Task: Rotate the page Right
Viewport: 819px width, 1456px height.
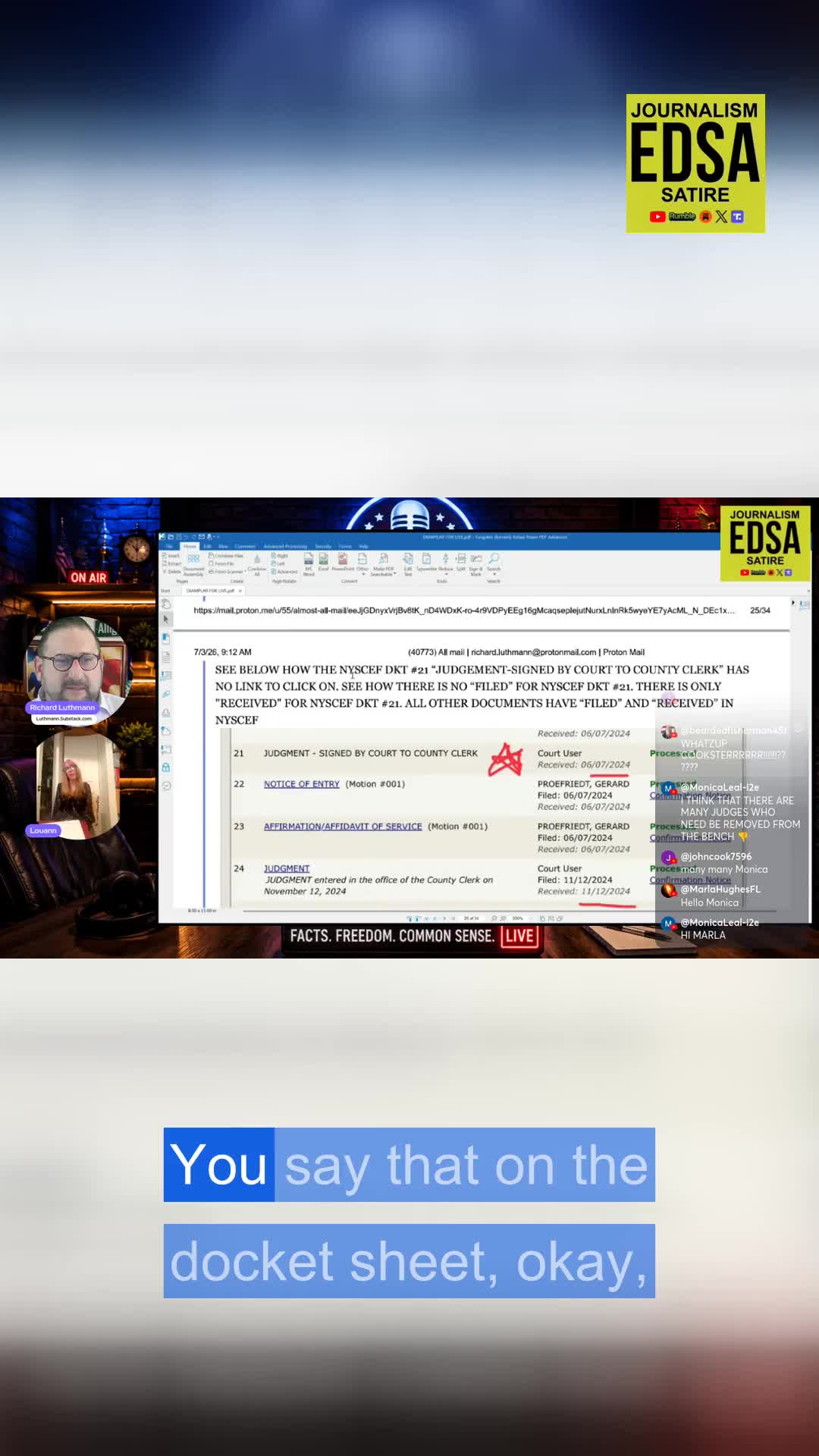Action: (280, 556)
